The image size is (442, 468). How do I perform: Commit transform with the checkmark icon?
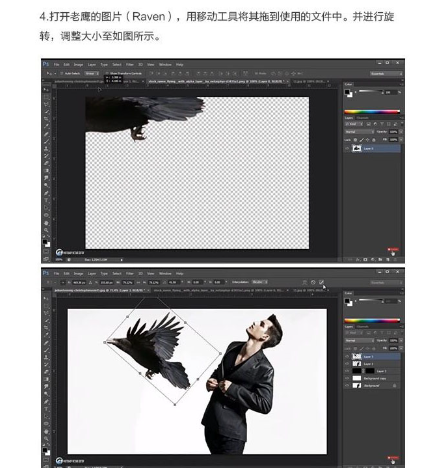click(321, 282)
